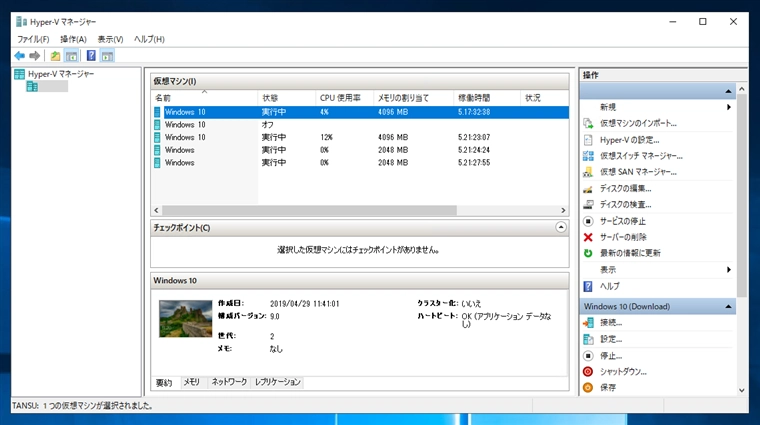760x425 pixels.
Task: Sort by CPU 使用率 column header
Action: point(345,98)
